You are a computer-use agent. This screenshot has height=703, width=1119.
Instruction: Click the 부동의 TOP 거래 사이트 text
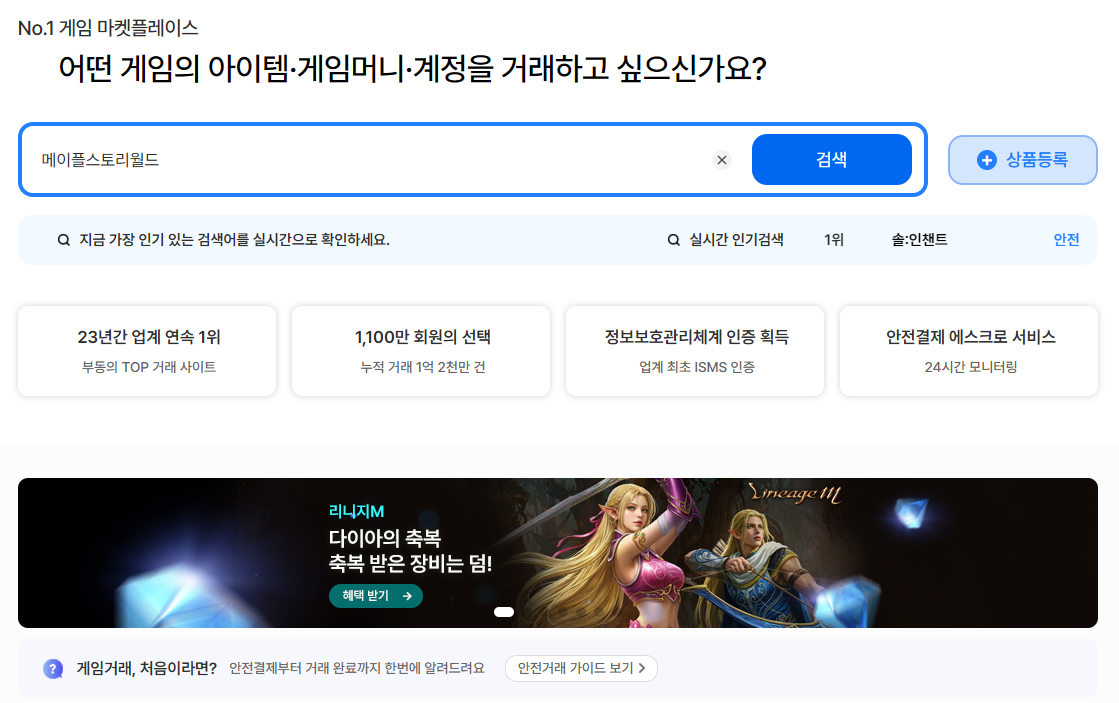pyautogui.click(x=148, y=367)
